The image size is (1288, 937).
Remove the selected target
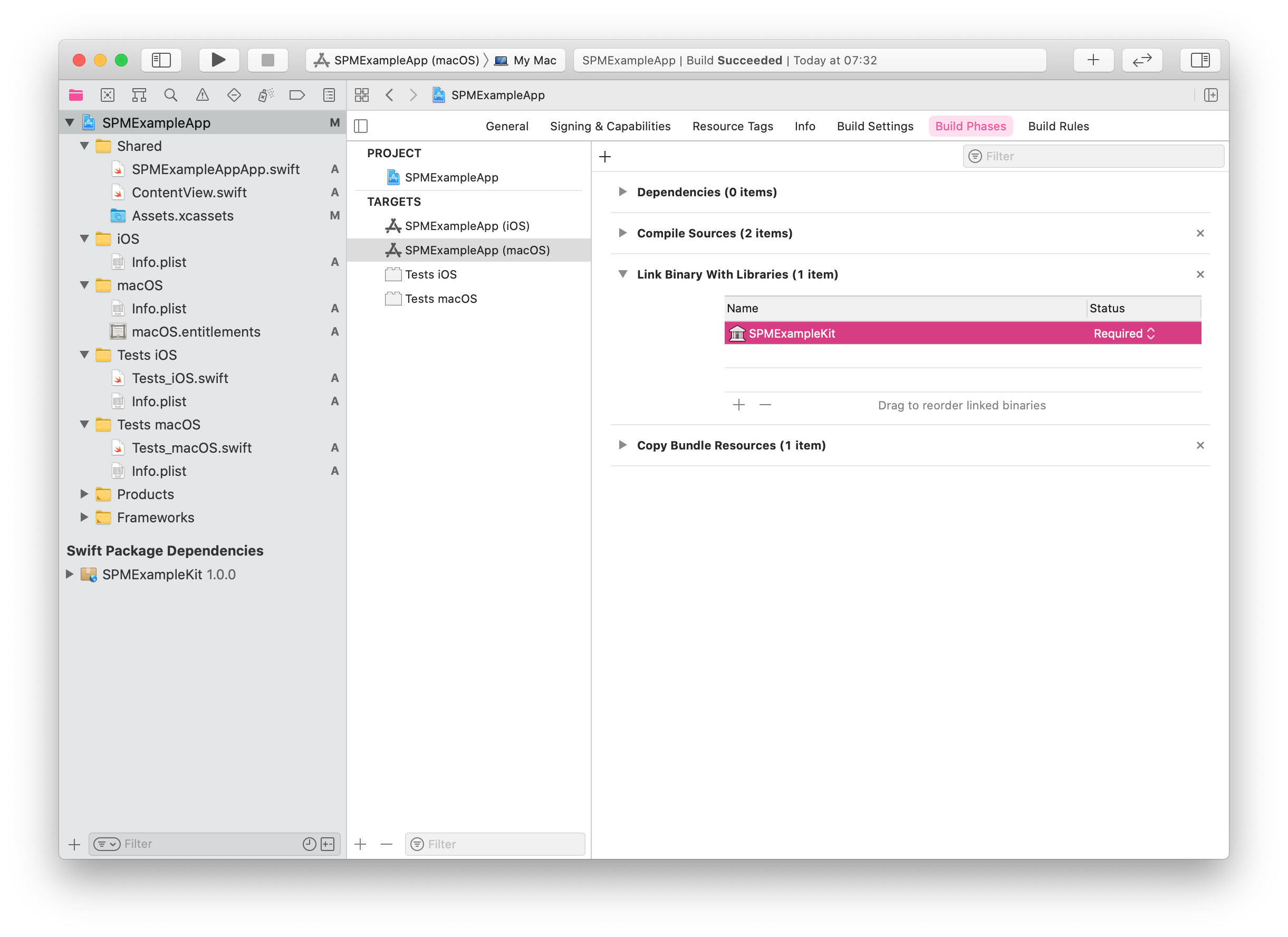tap(387, 844)
